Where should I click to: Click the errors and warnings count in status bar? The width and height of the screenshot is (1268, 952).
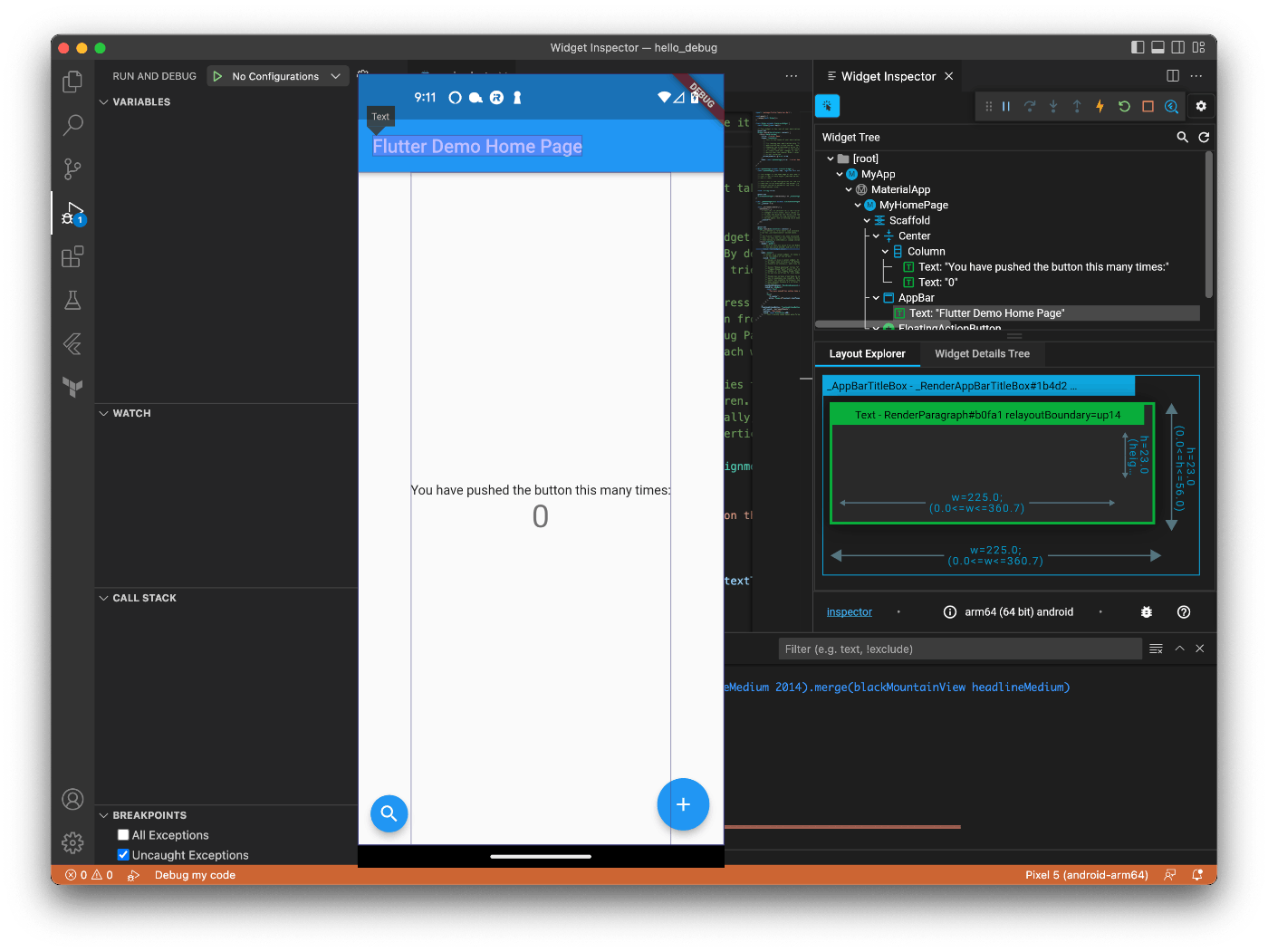[x=89, y=875]
